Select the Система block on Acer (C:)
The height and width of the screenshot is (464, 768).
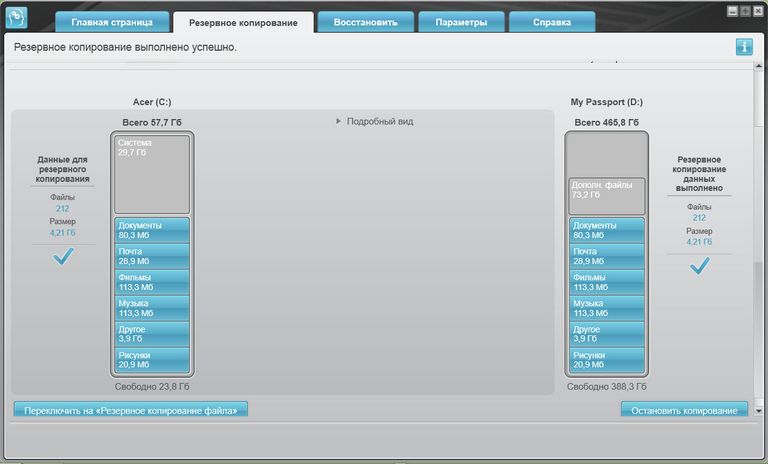(x=152, y=174)
